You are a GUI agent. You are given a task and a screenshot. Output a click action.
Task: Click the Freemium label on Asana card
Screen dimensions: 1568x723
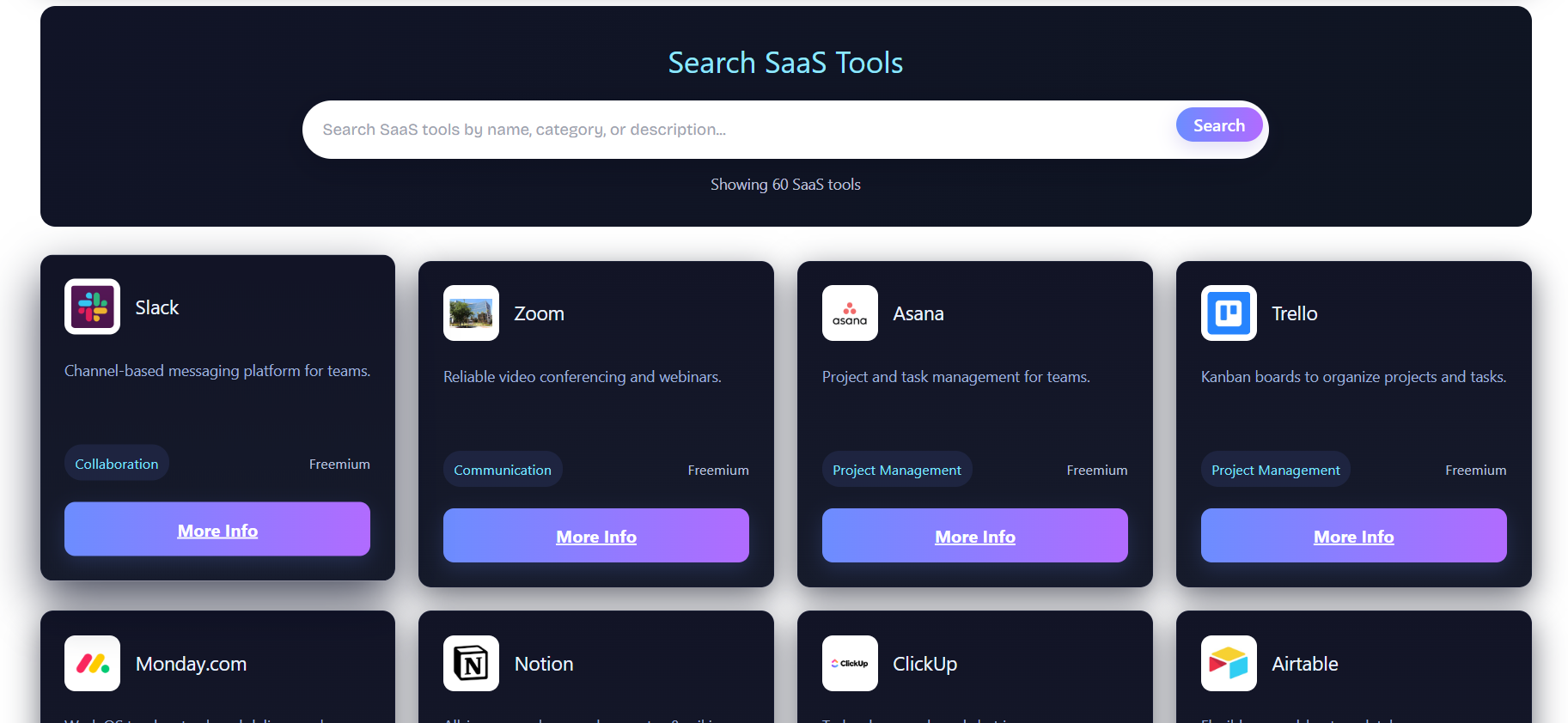(x=1097, y=470)
